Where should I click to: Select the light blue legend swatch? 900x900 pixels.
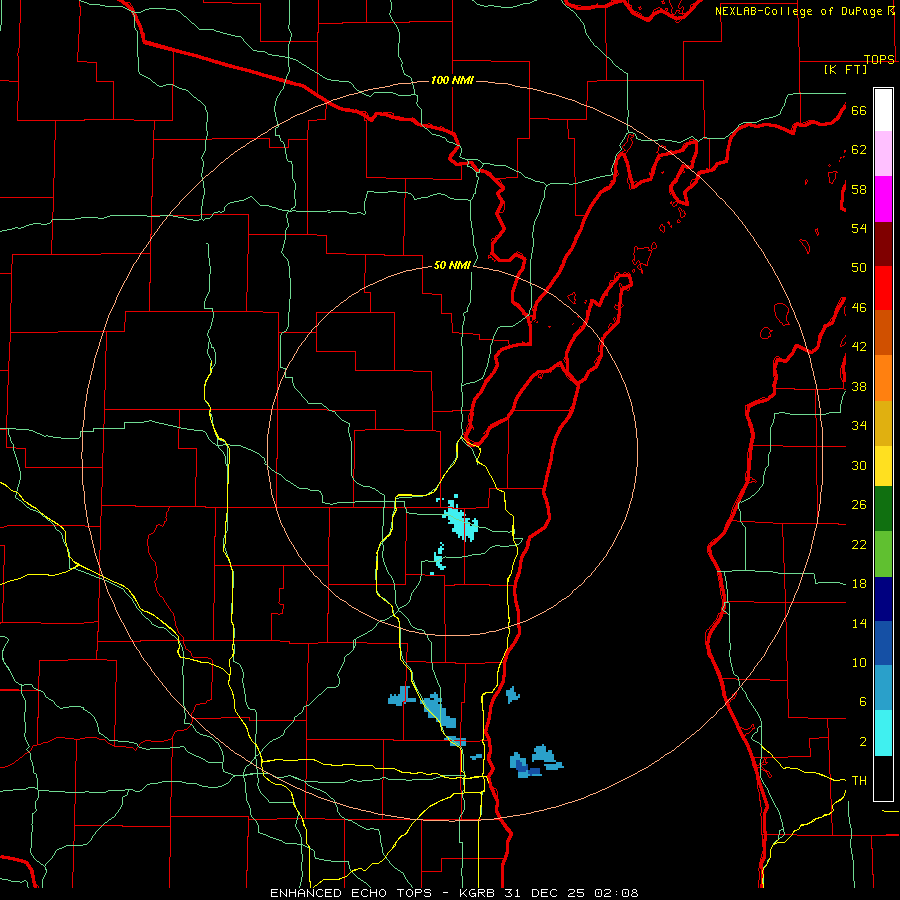coord(883,688)
